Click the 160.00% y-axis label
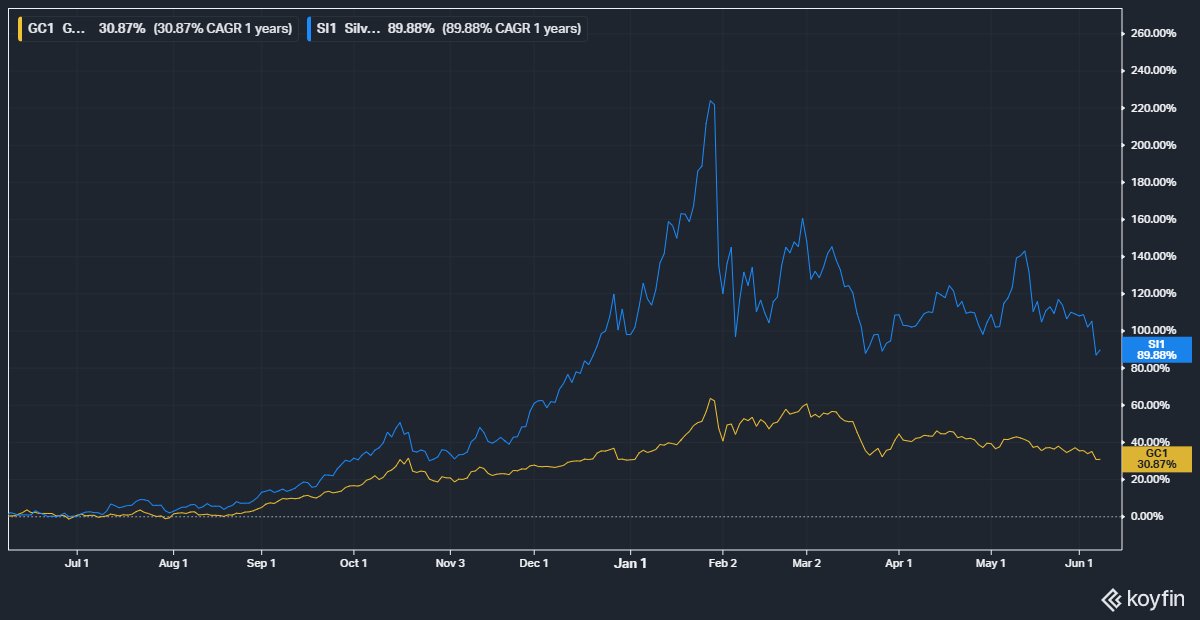This screenshot has width=1200, height=620. (x=1152, y=219)
